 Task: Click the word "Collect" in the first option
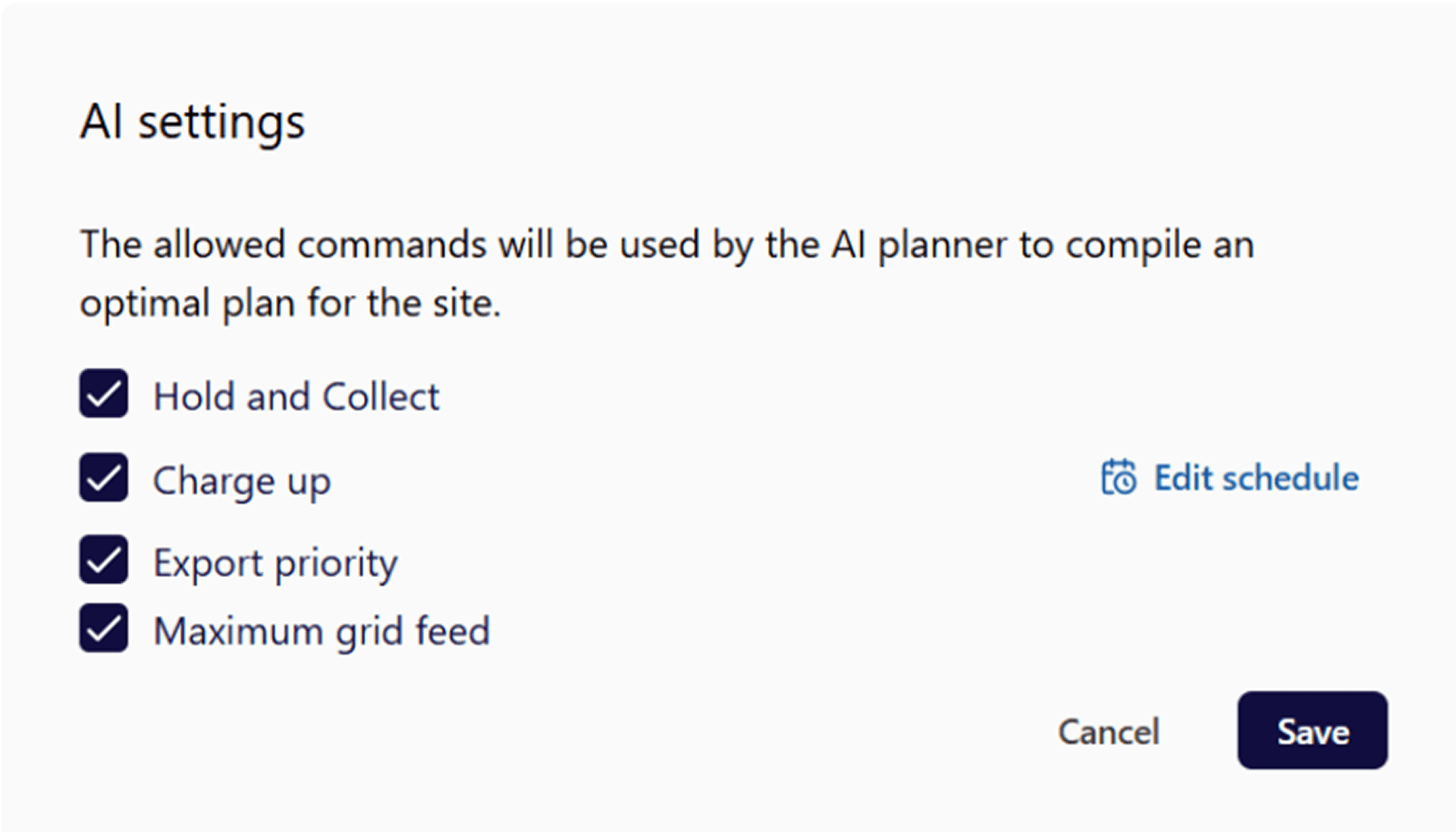point(381,397)
